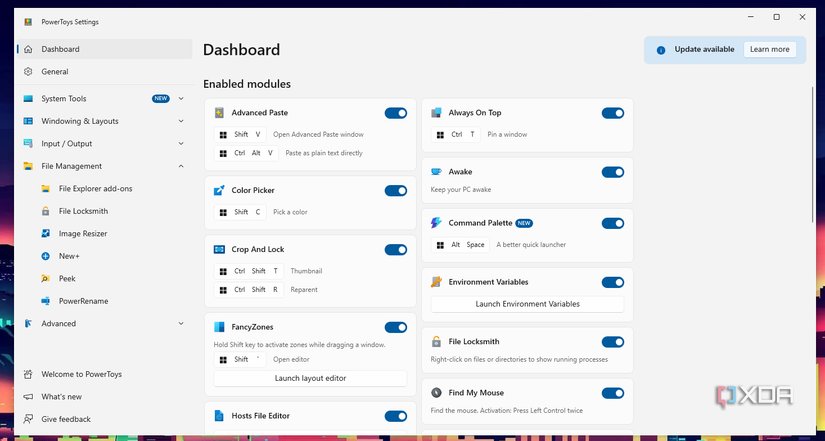Disable the File Locksmith card toggle
The image size is (825, 441).
click(613, 342)
